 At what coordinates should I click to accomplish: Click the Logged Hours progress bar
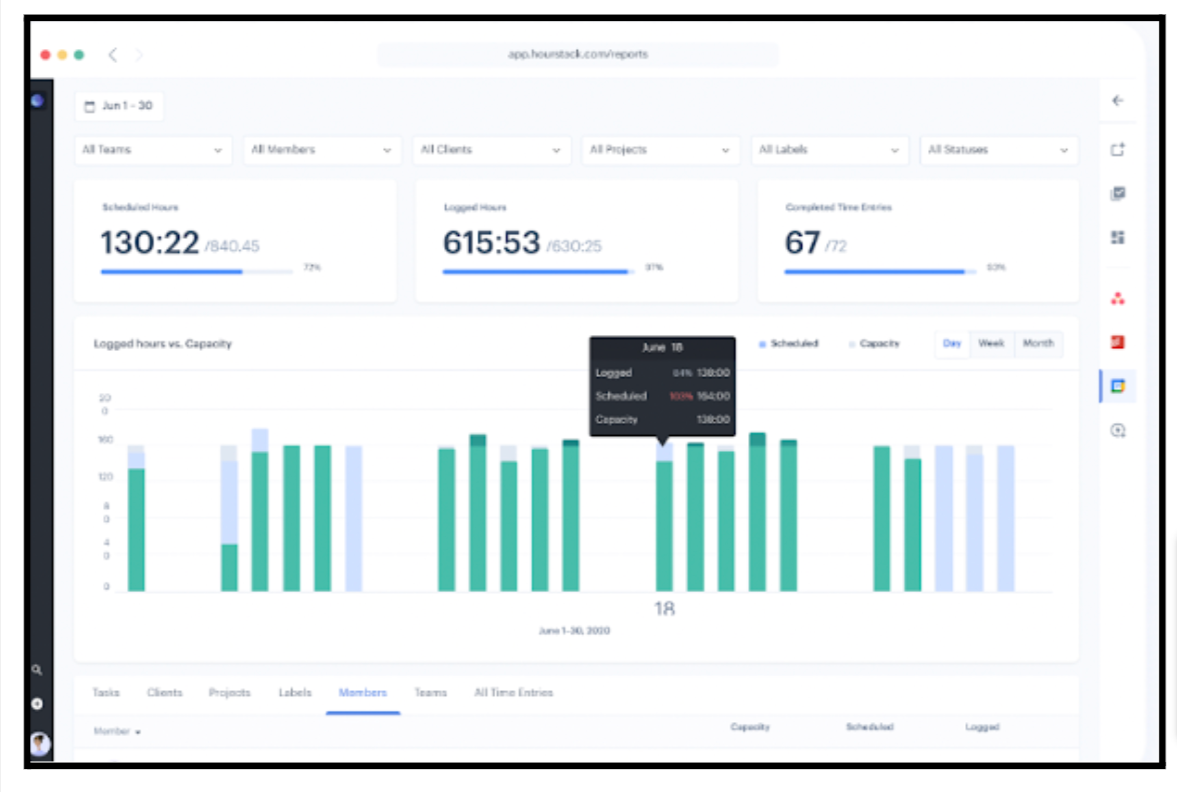point(540,271)
